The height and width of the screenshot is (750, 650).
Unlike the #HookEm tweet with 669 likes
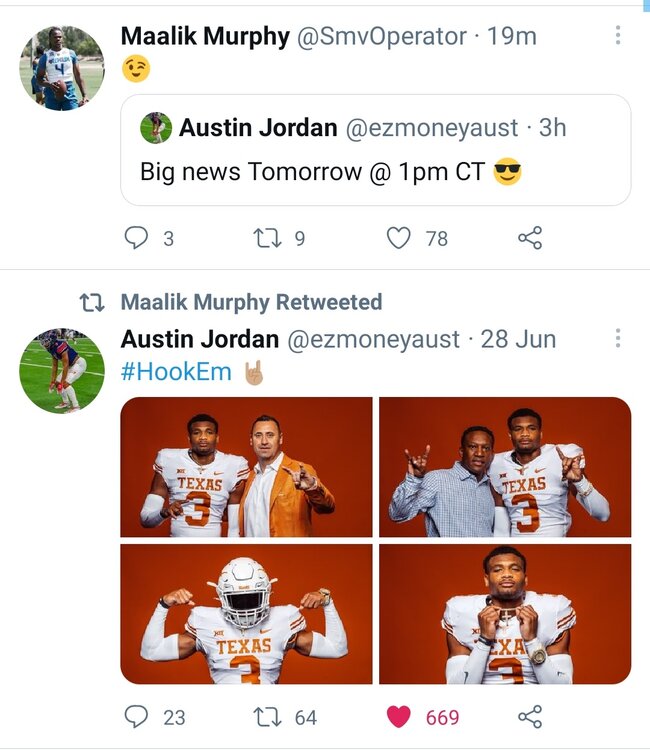399,717
